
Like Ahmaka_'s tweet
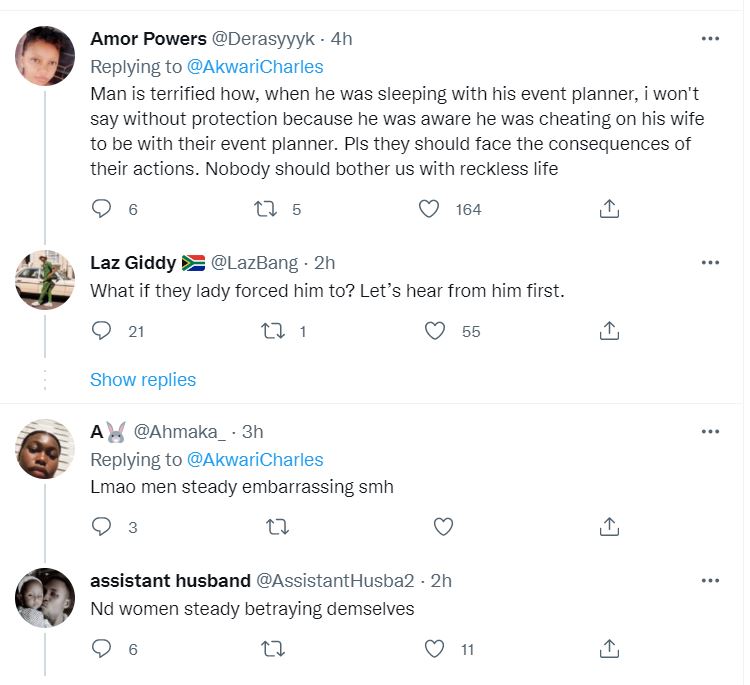pos(443,526)
